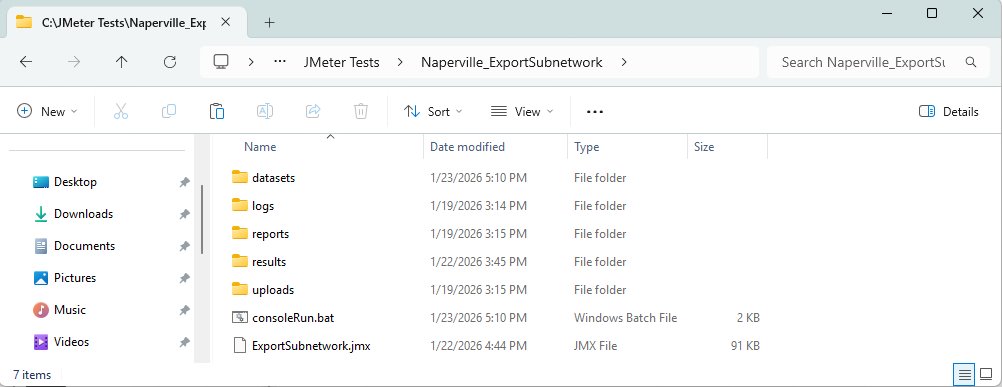The height and width of the screenshot is (387, 1002).
Task: Close the current Explorer tab
Action: [x=226, y=22]
